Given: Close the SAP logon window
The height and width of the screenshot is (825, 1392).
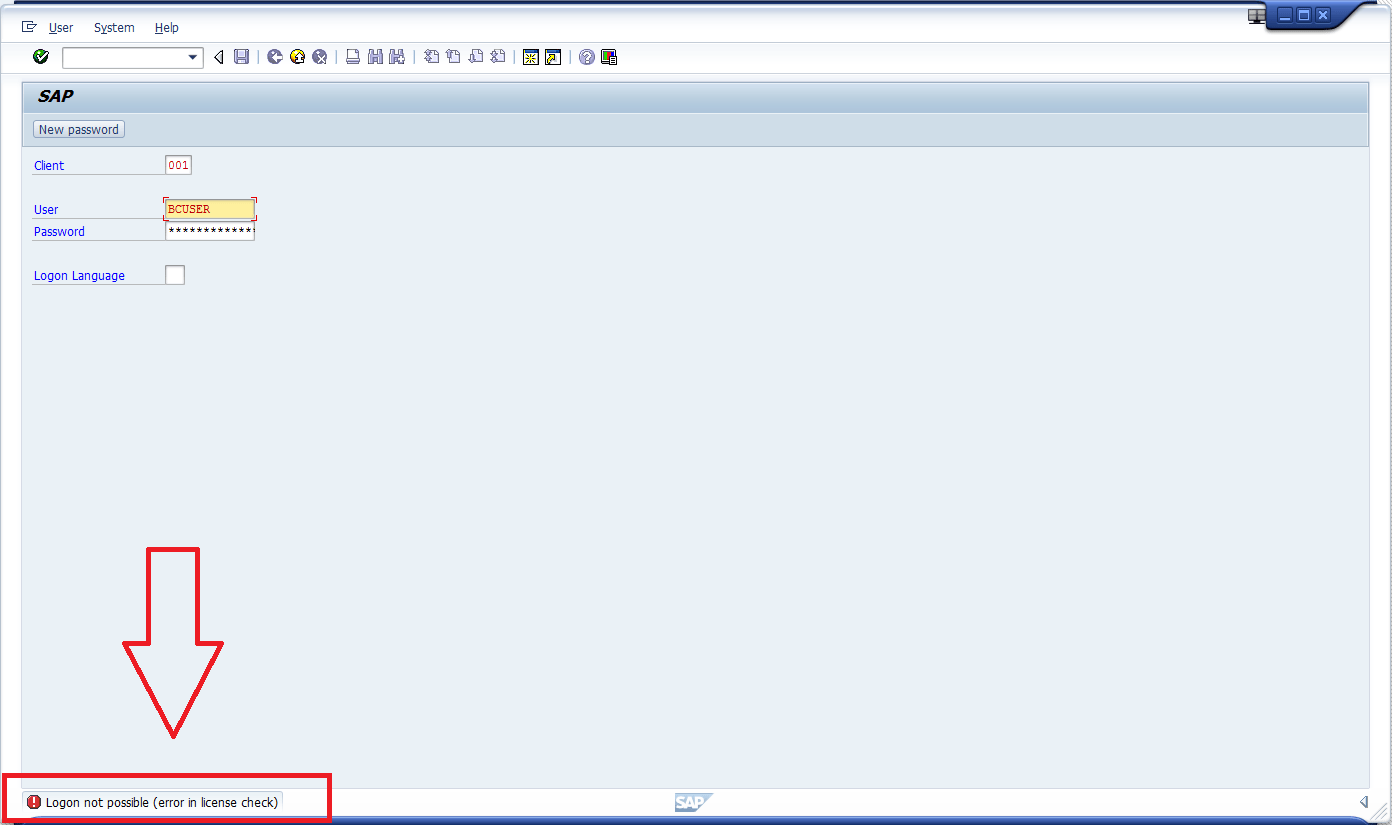Looking at the screenshot, I should coord(1323,15).
